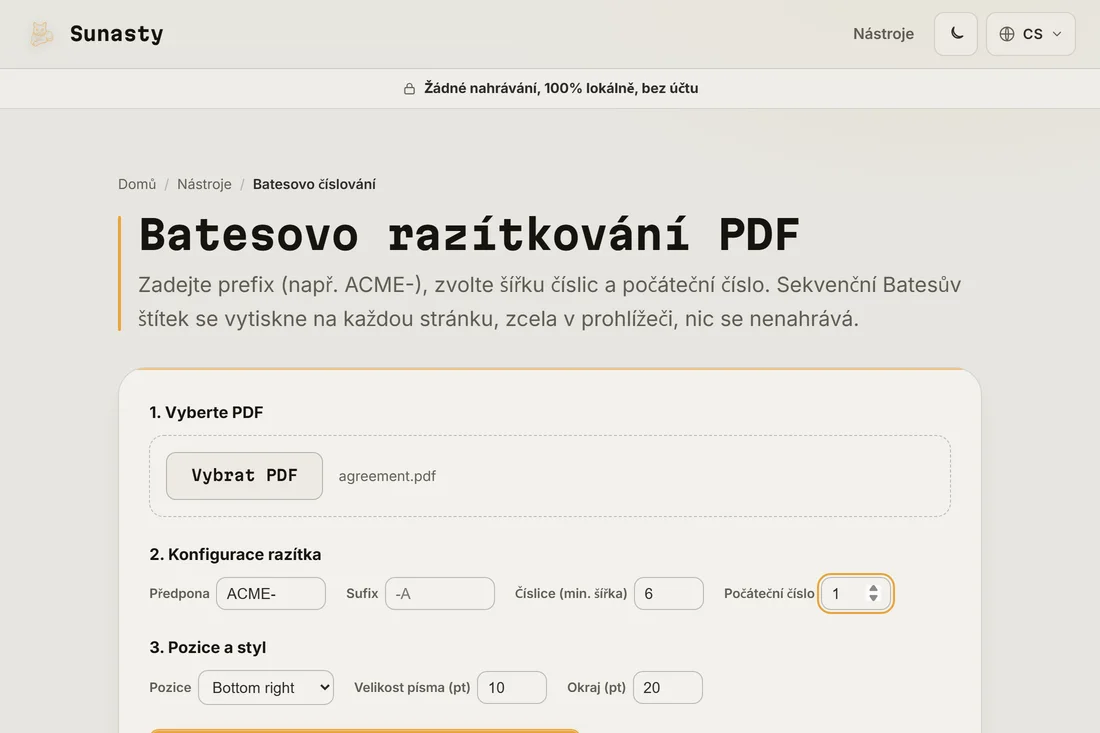
Task: Click the globe icon in language selector
Action: click(x=1007, y=34)
